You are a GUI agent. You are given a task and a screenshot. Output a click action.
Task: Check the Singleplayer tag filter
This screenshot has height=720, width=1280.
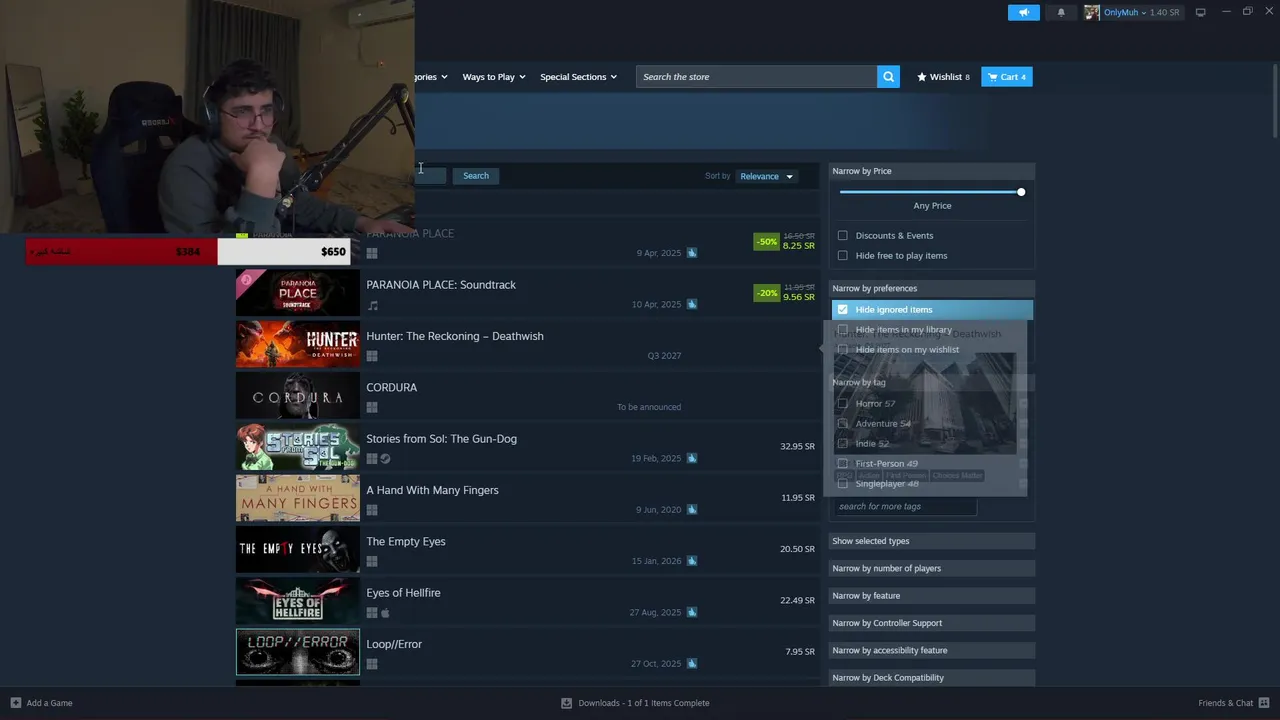(843, 484)
